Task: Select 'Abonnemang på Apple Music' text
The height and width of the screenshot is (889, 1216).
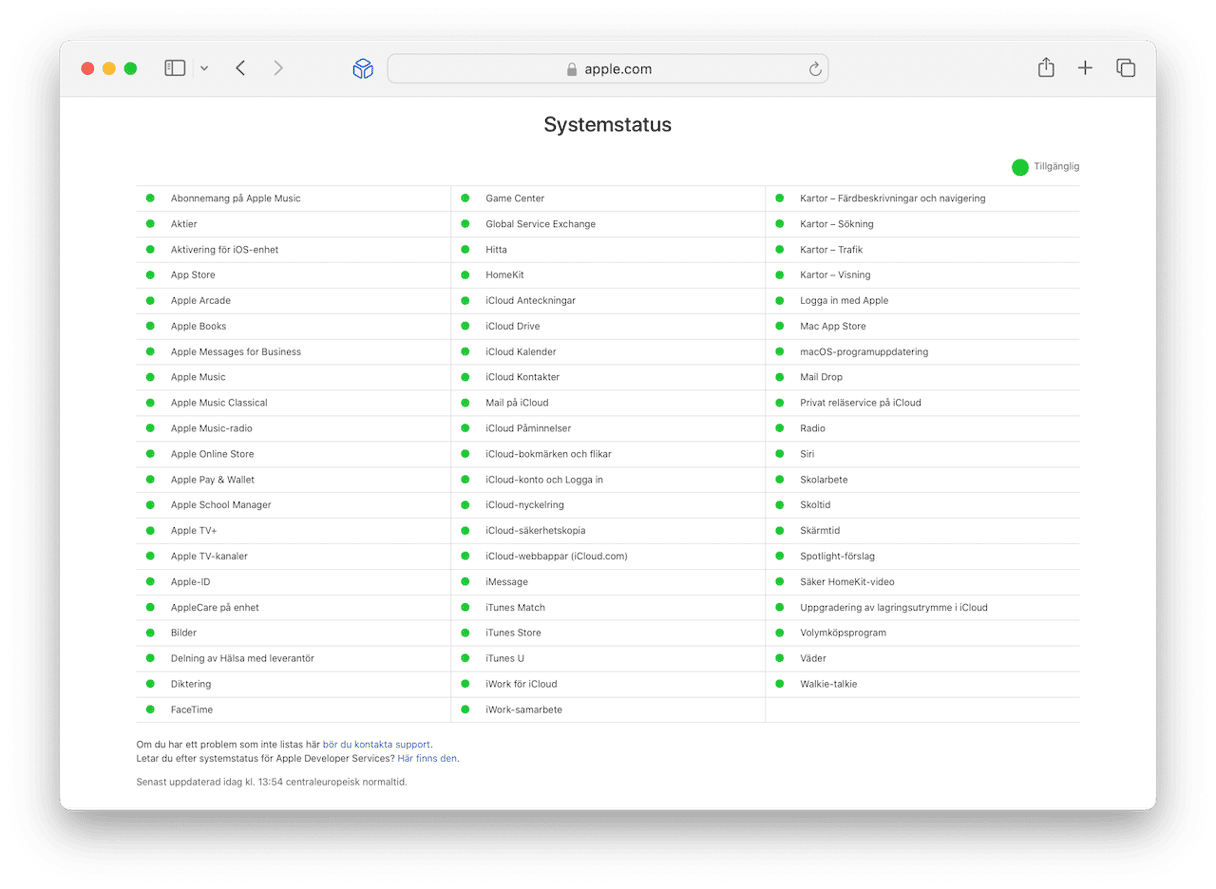Action: 235,198
